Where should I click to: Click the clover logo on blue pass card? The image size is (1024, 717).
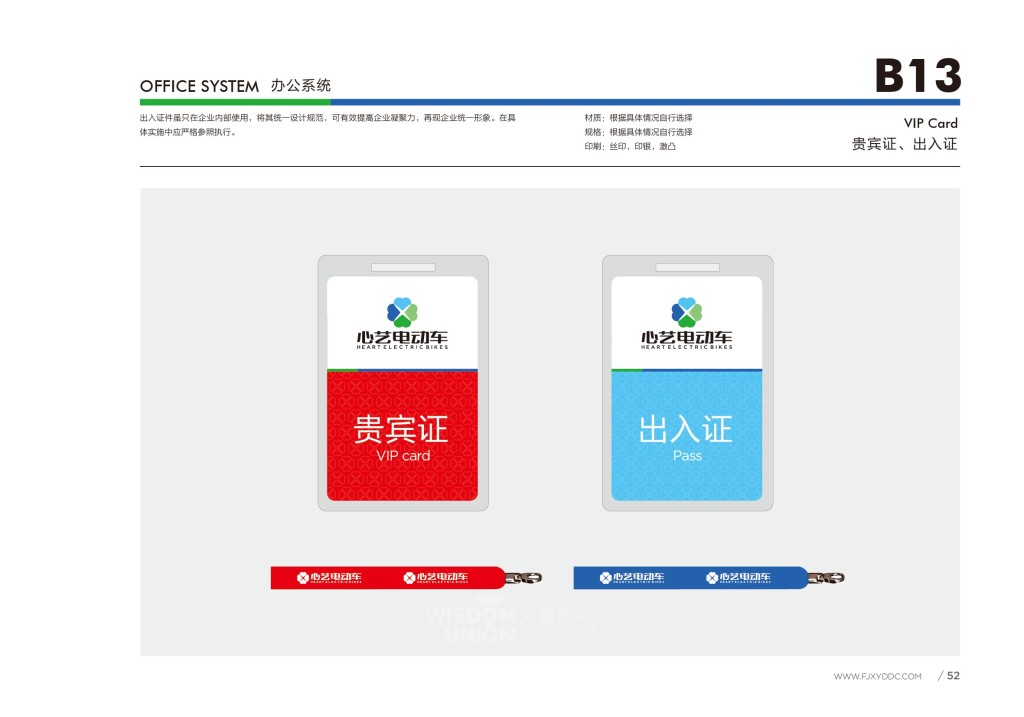coord(687,312)
